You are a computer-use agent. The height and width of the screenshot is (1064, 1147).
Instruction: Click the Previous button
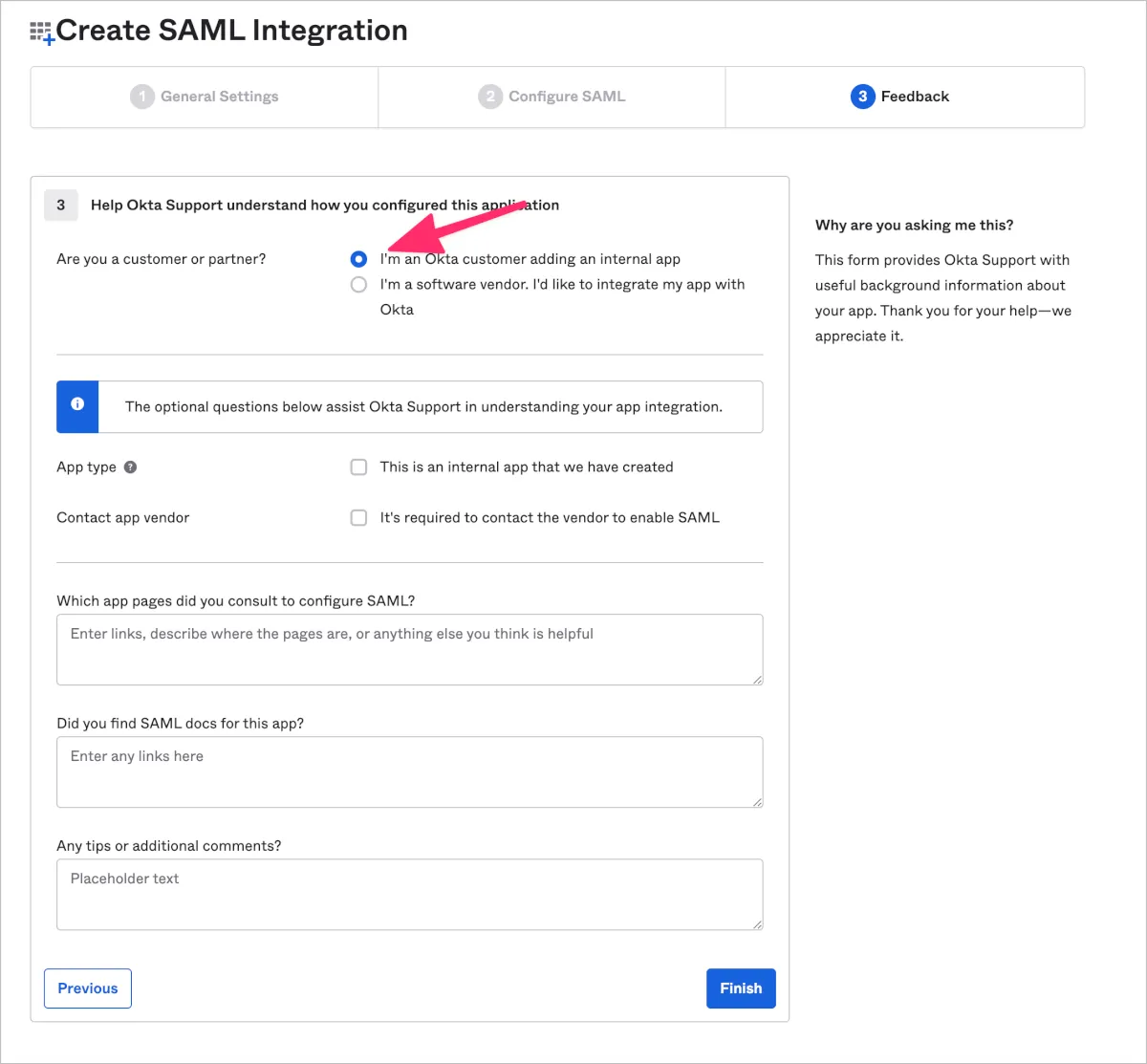[88, 988]
